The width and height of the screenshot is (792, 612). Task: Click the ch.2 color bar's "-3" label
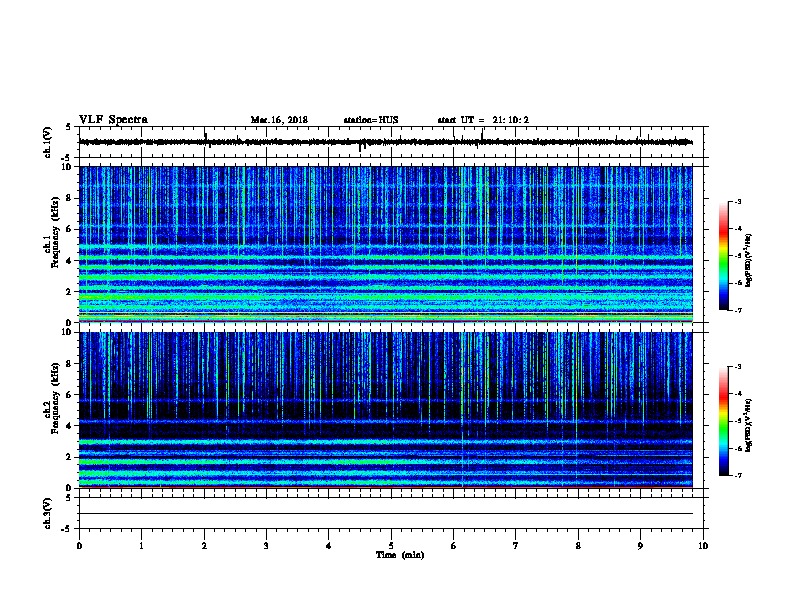tap(737, 367)
